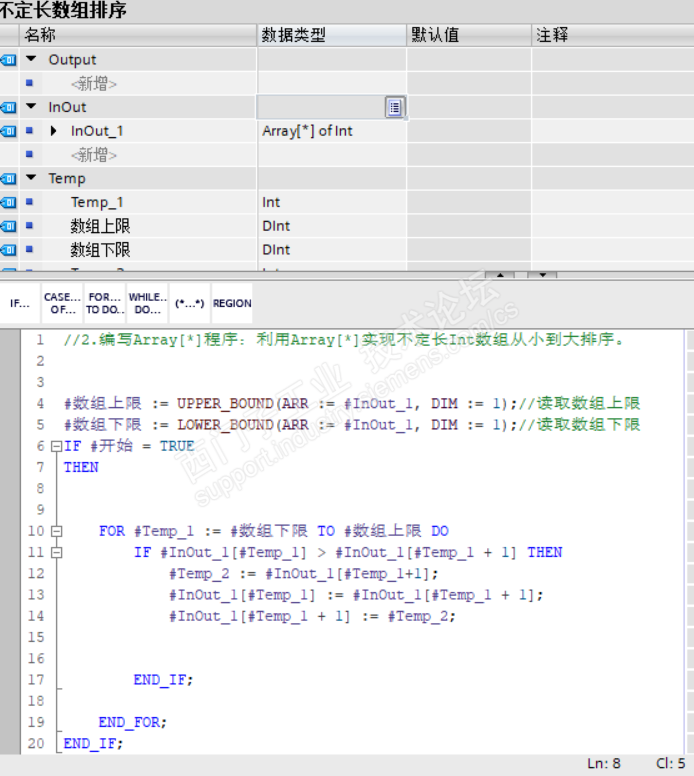Select the 数组上限 variable name

pyautogui.click(x=100, y=226)
